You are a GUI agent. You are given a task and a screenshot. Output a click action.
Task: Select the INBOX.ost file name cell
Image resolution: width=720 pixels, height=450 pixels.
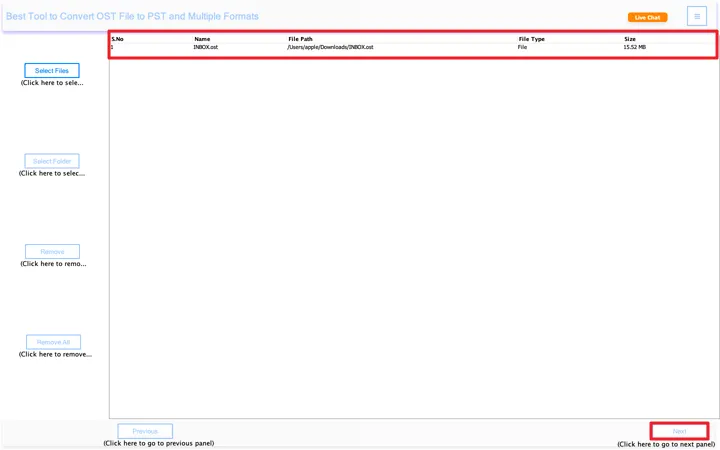(206, 47)
